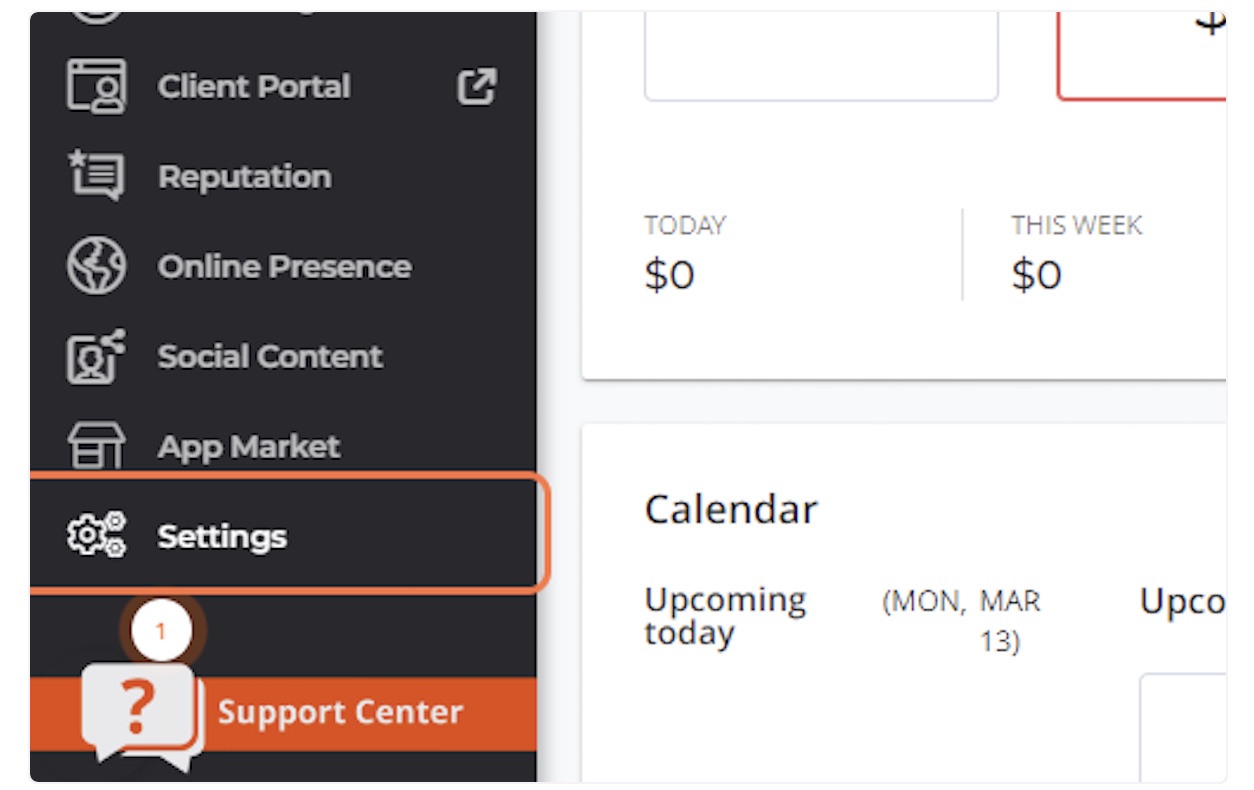1254x790 pixels.
Task: Open Client Portal external link arrow icon
Action: coord(476,87)
